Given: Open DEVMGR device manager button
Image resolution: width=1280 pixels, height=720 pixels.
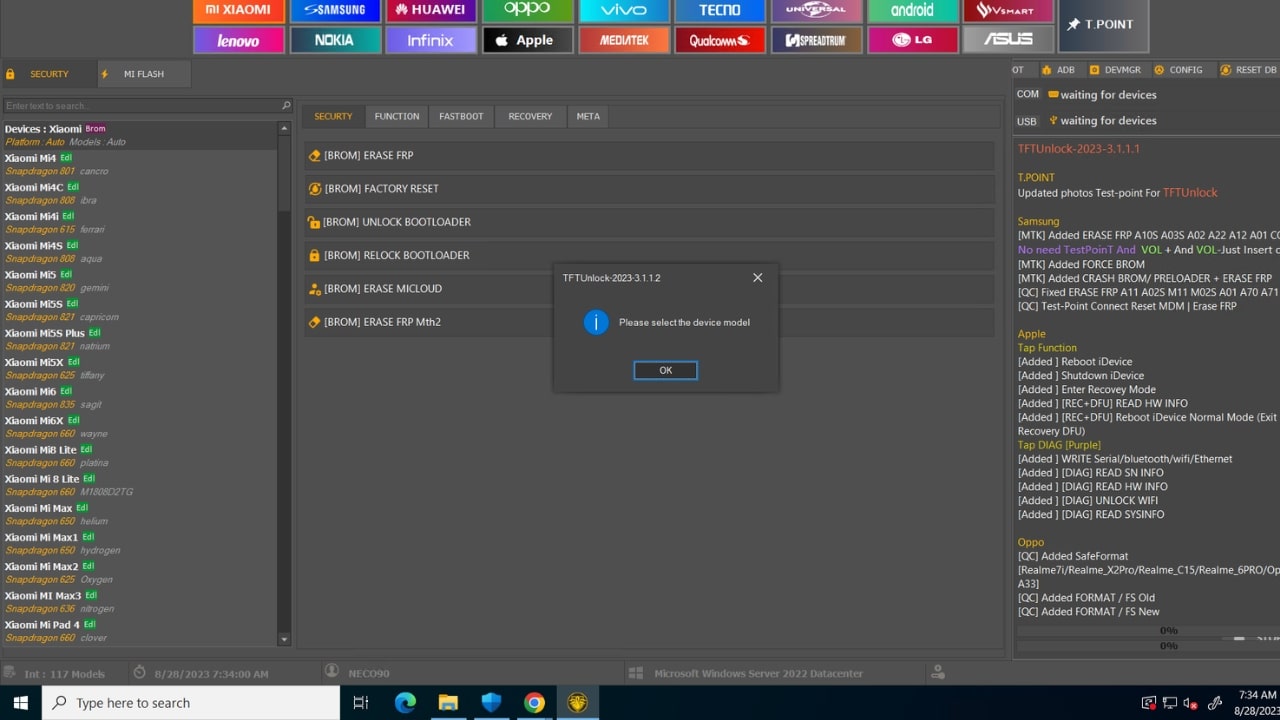Looking at the screenshot, I should (x=1114, y=70).
